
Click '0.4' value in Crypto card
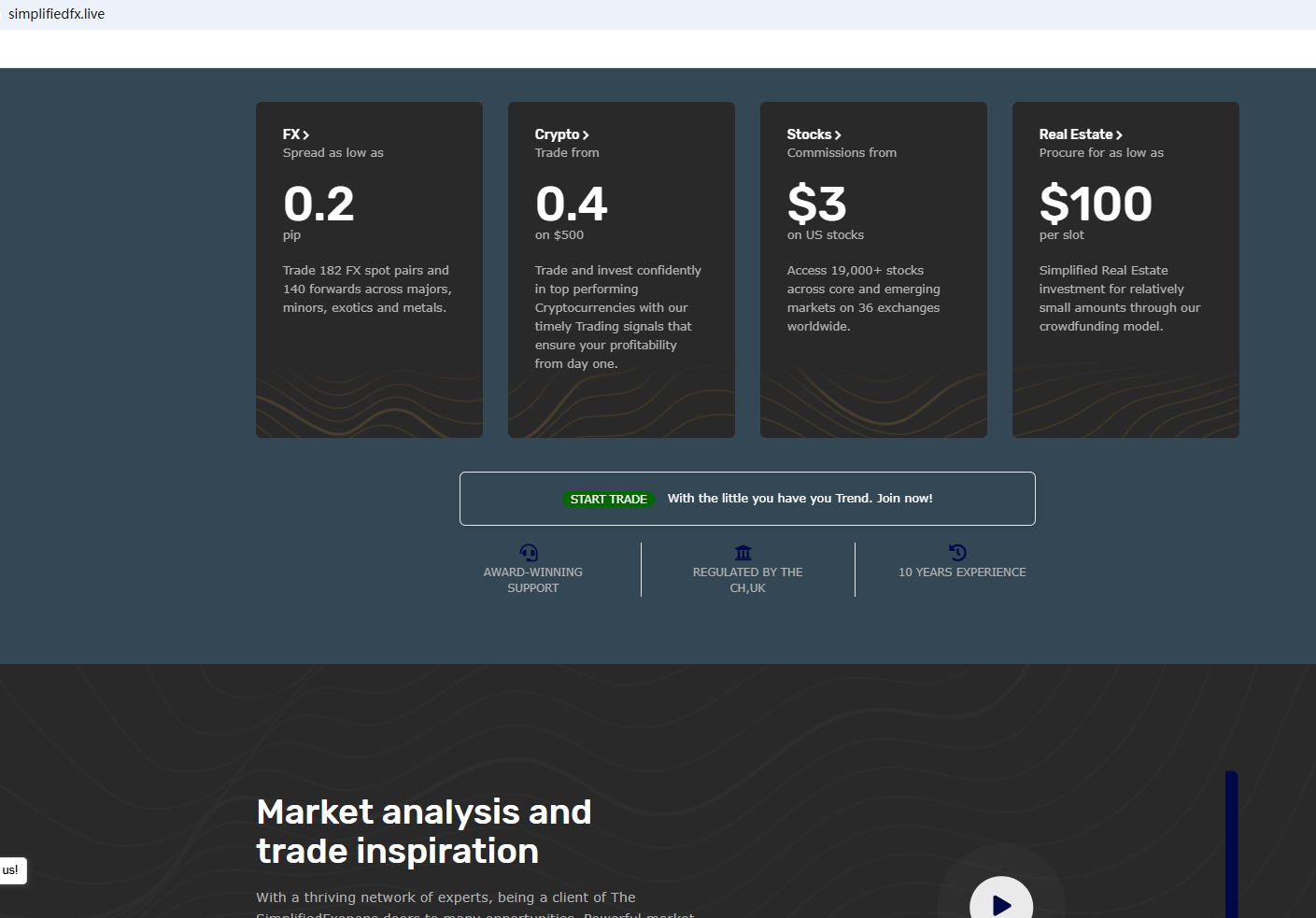coord(571,204)
